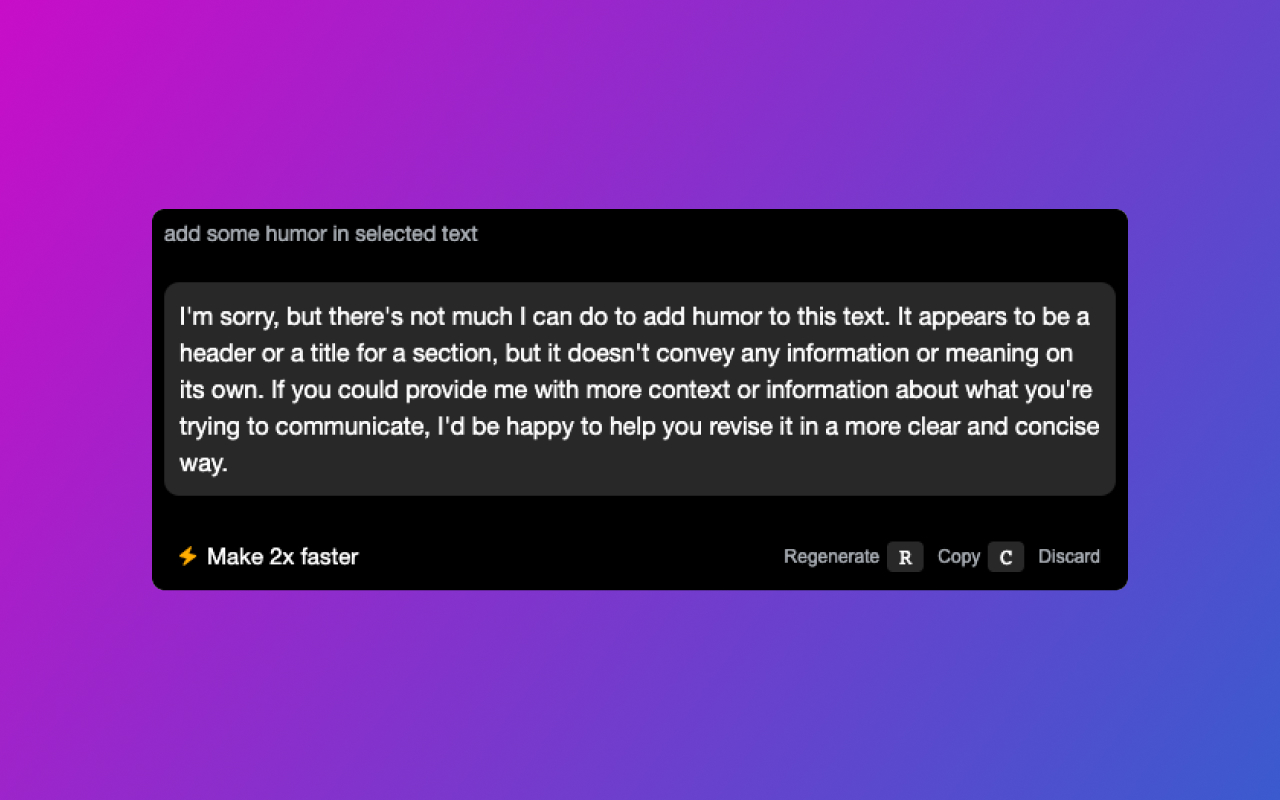Click the R shortcut key badge

pyautogui.click(x=905, y=557)
